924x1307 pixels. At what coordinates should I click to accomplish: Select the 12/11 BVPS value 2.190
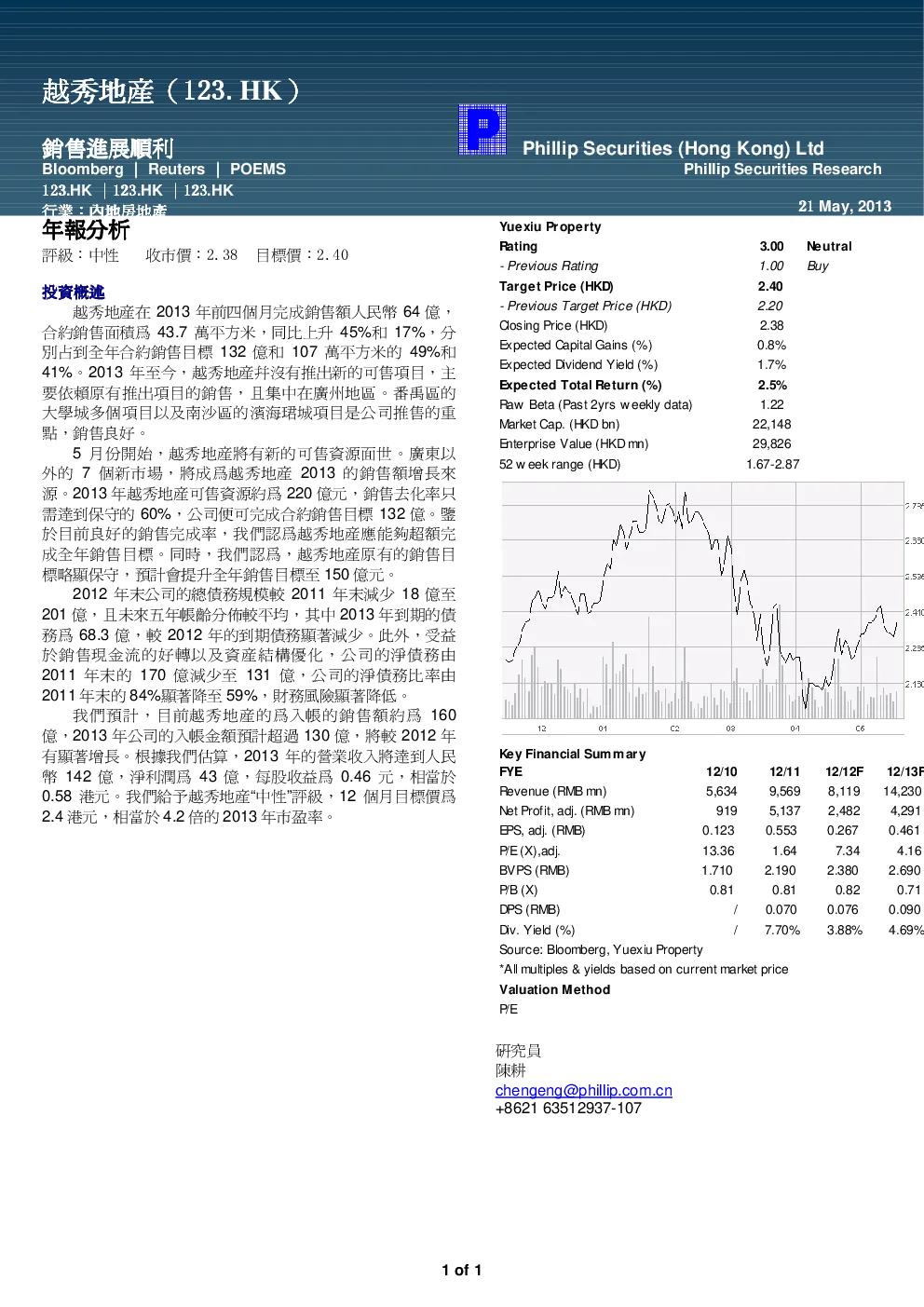click(x=781, y=870)
